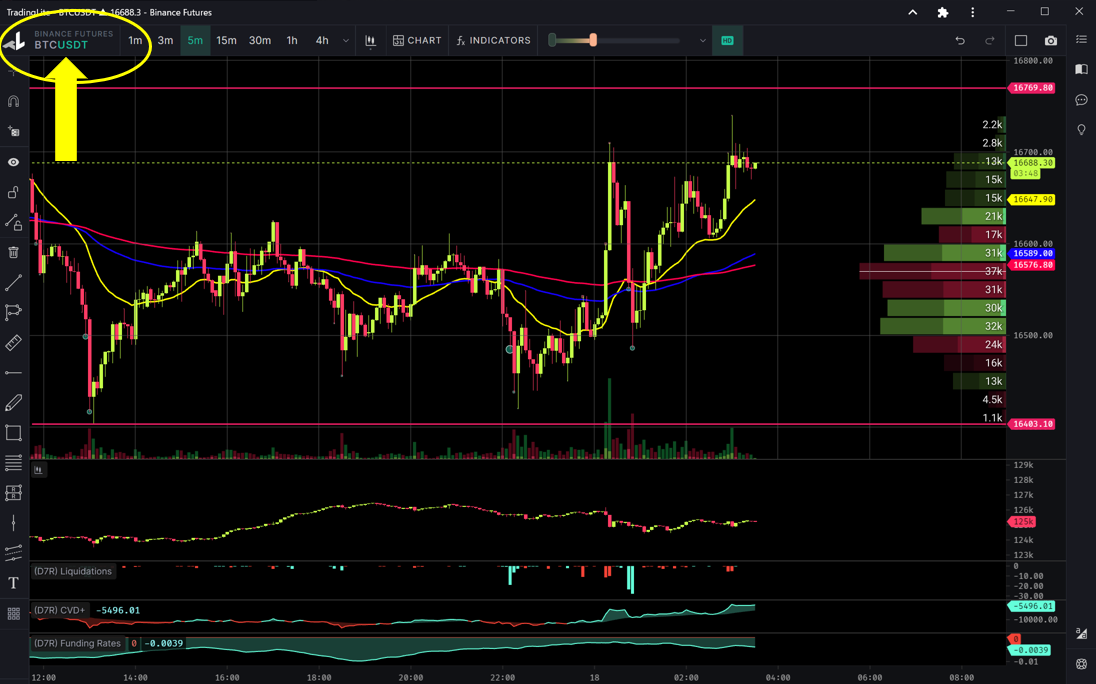This screenshot has width=1096, height=684.
Task: Enable the HD toggle in the toolbar
Action: [727, 40]
